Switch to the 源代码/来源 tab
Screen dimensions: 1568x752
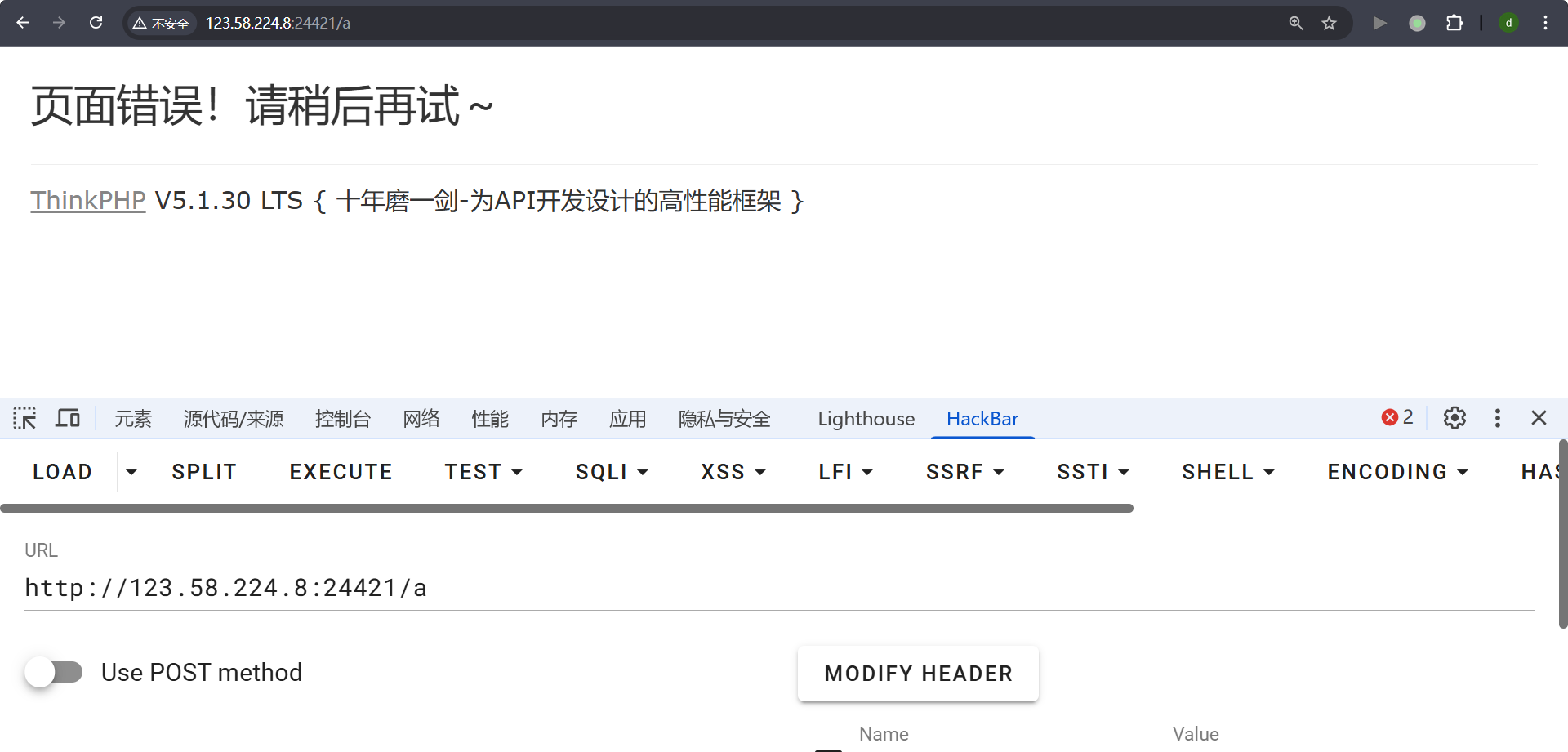[x=234, y=419]
